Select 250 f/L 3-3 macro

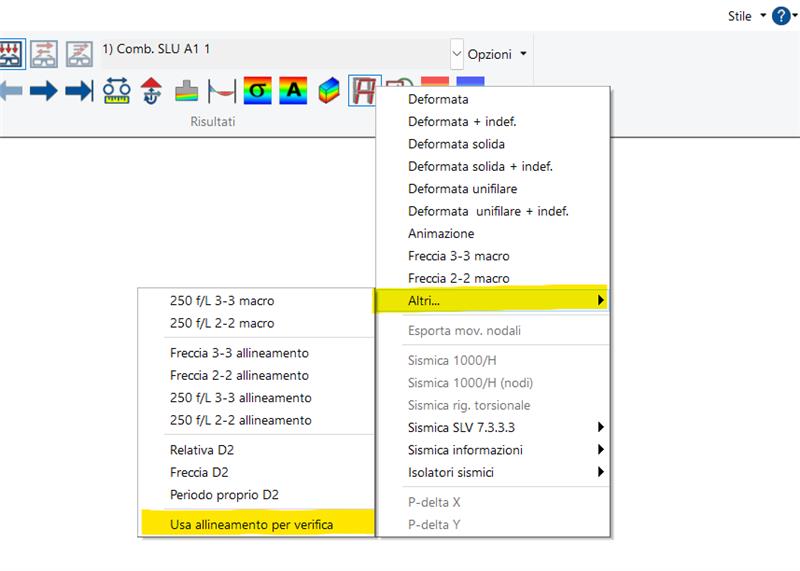click(x=256, y=301)
